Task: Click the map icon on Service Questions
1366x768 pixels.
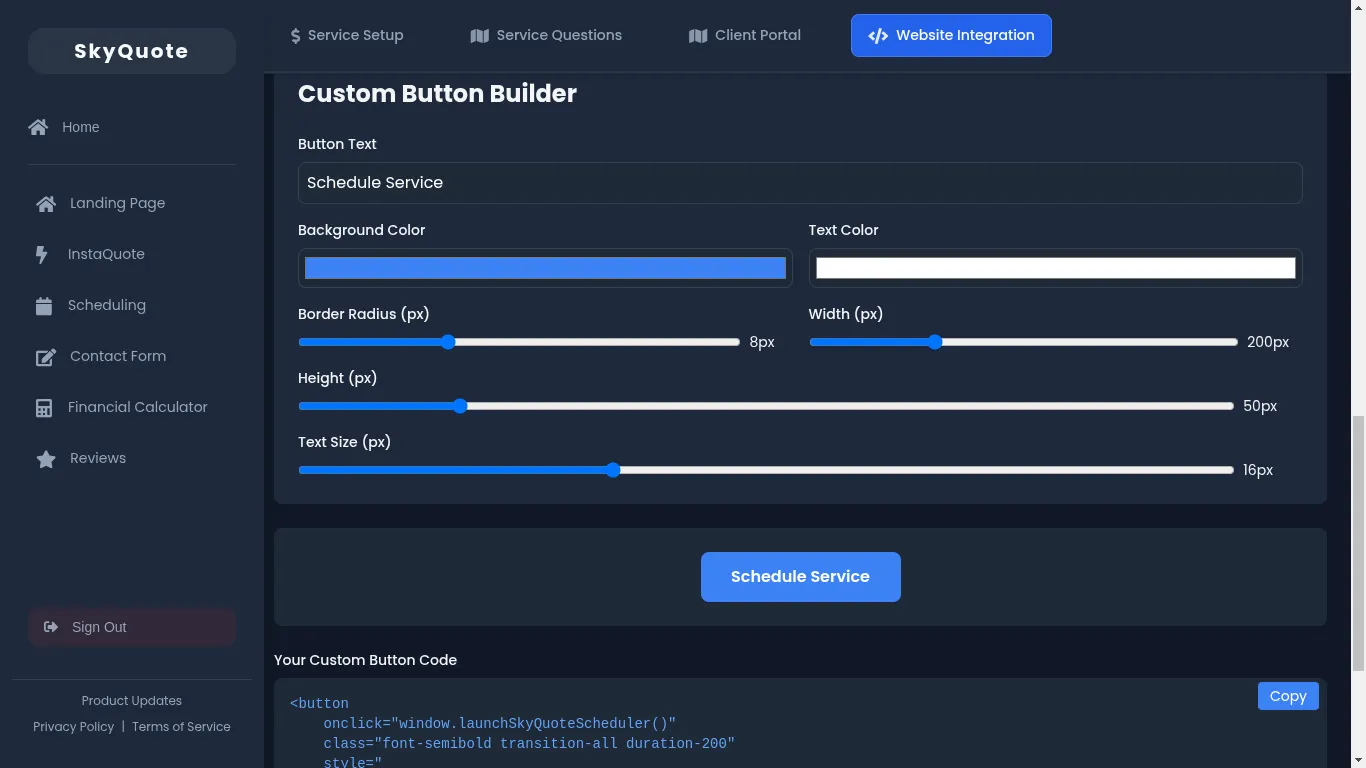Action: 480,36
